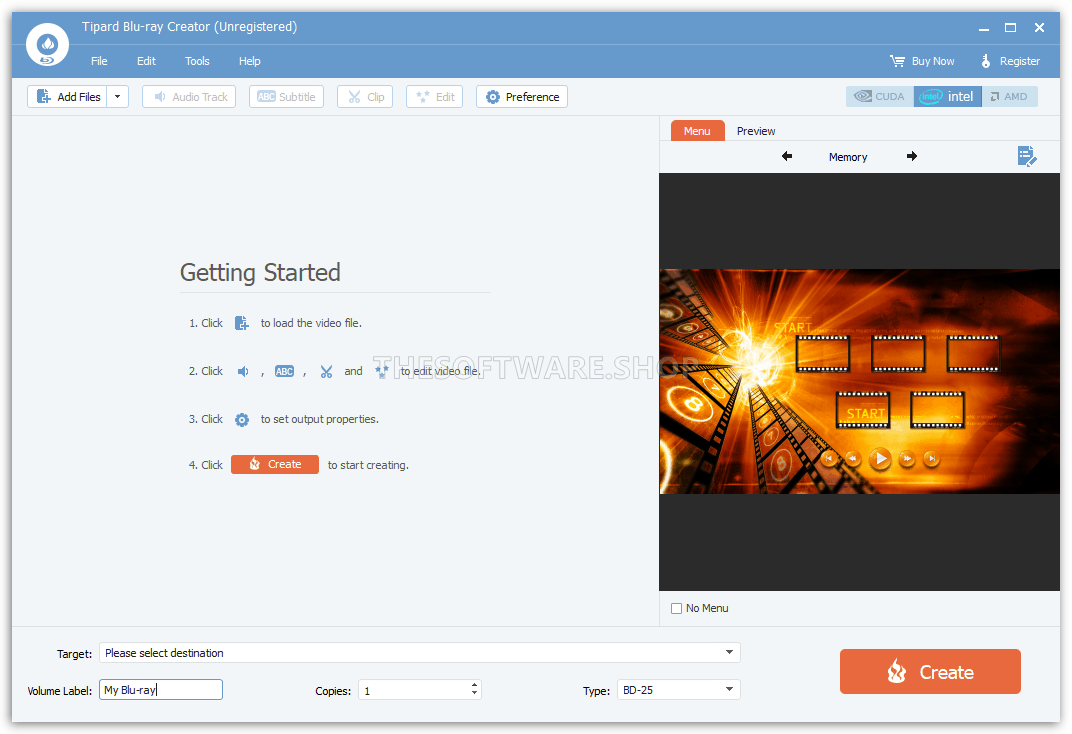Increase the Copies stepper value
This screenshot has height=734, width=1072.
(x=474, y=685)
